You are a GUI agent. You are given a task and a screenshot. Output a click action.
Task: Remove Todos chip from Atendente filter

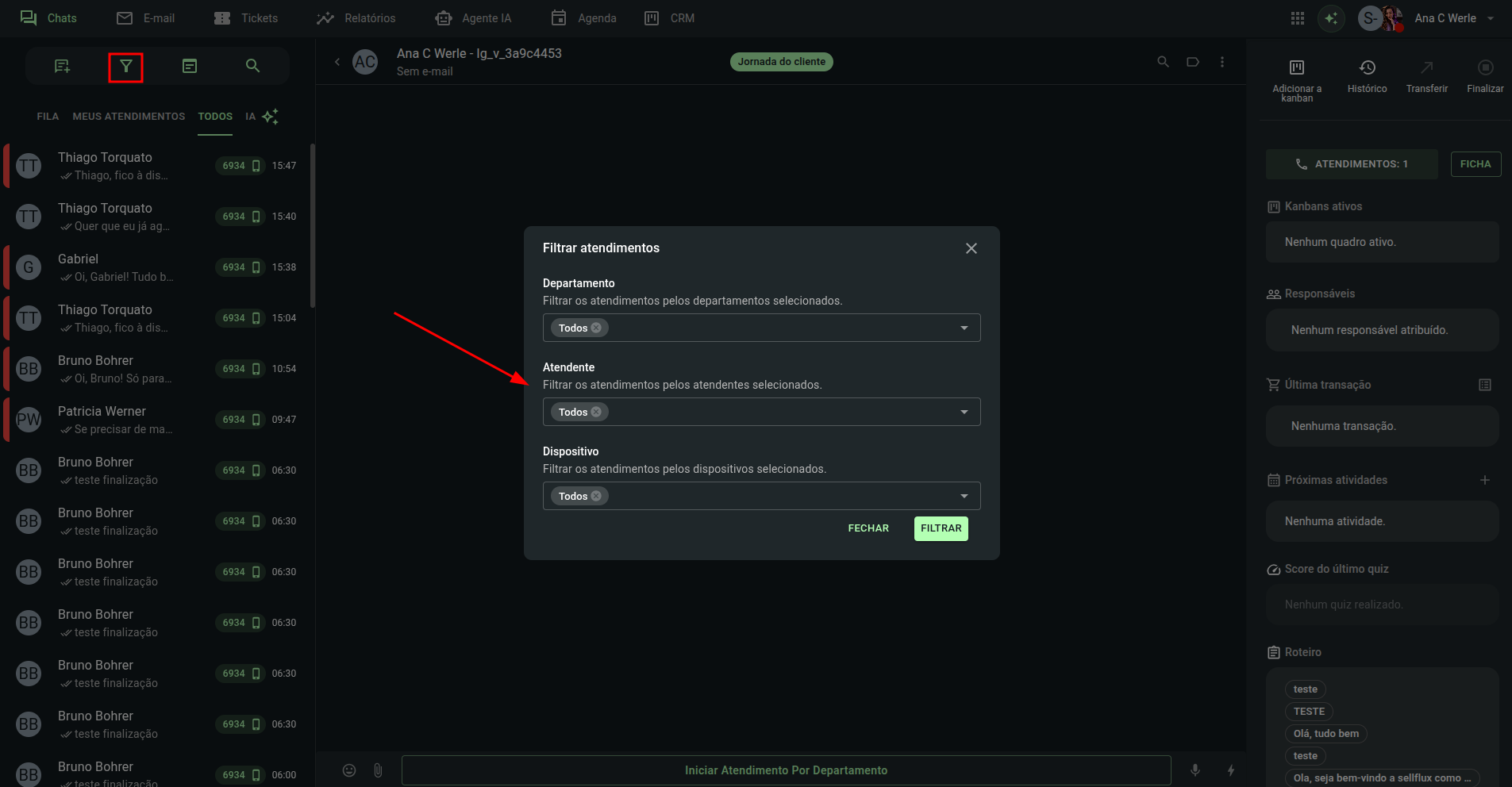[596, 413]
